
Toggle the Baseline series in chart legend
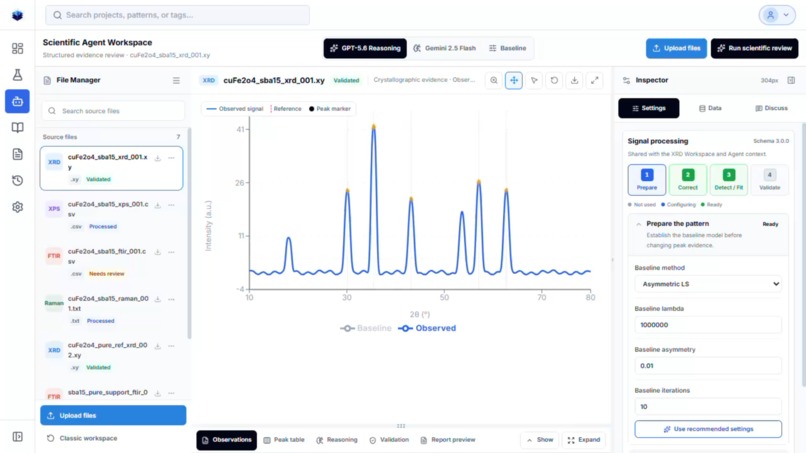pyautogui.click(x=365, y=328)
